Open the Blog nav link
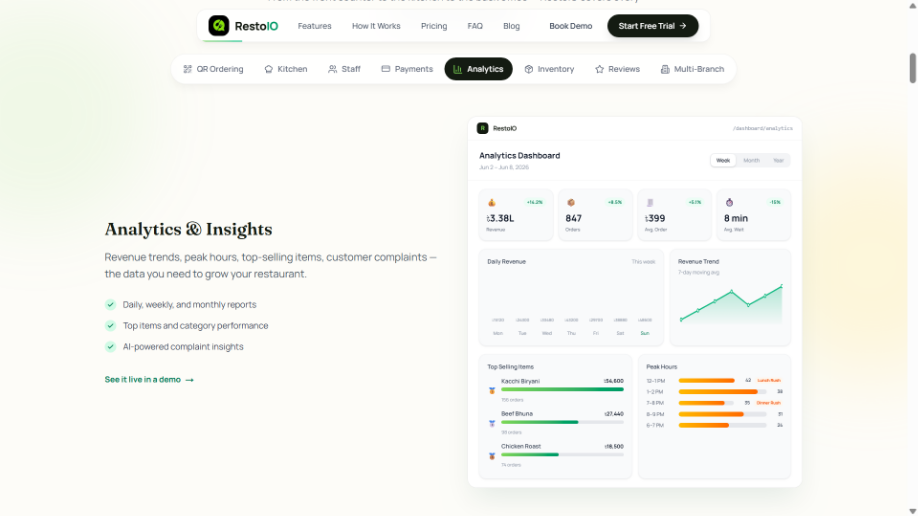This screenshot has width=918, height=516. click(511, 26)
